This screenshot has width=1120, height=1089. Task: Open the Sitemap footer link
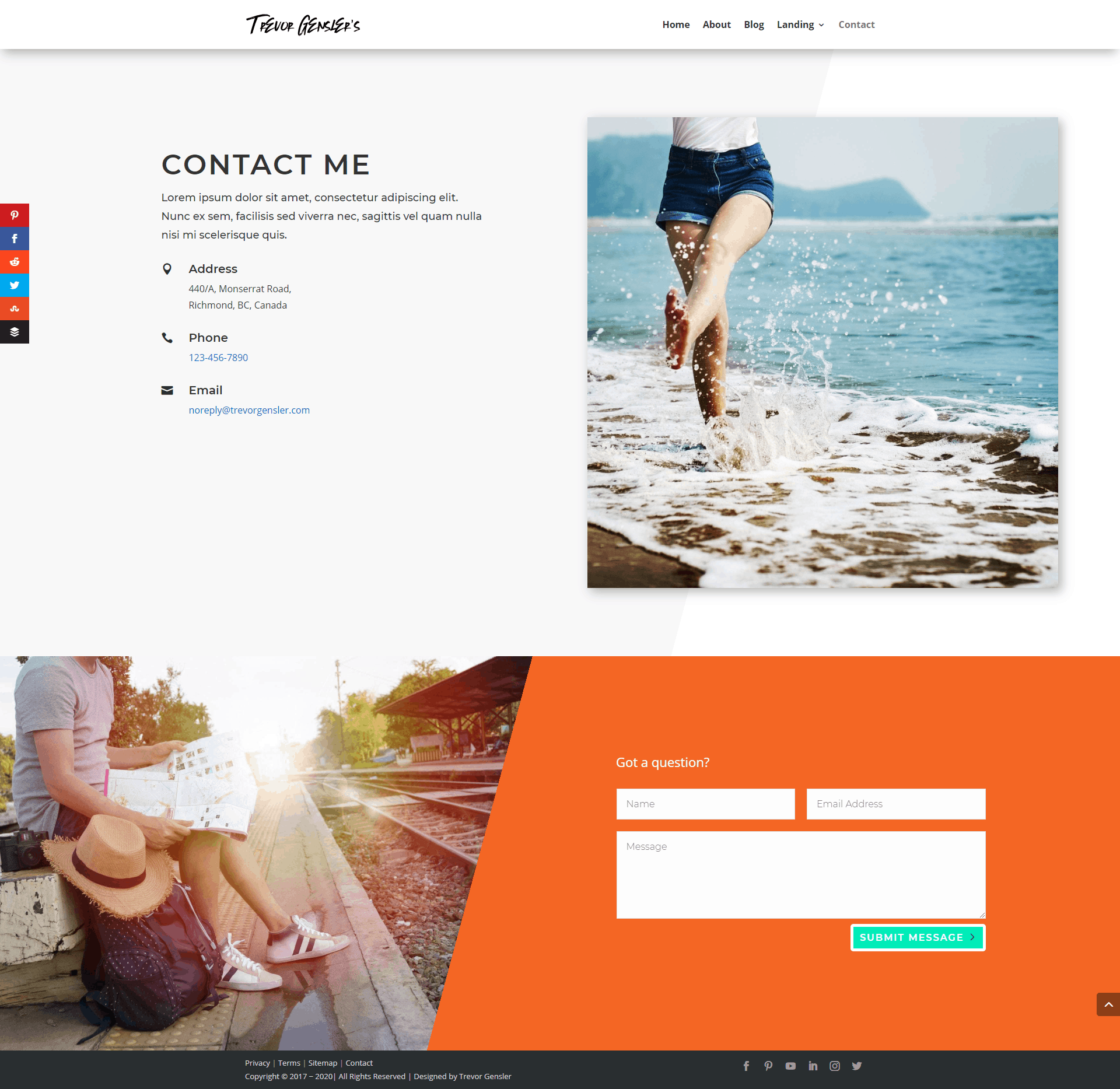pos(323,1063)
